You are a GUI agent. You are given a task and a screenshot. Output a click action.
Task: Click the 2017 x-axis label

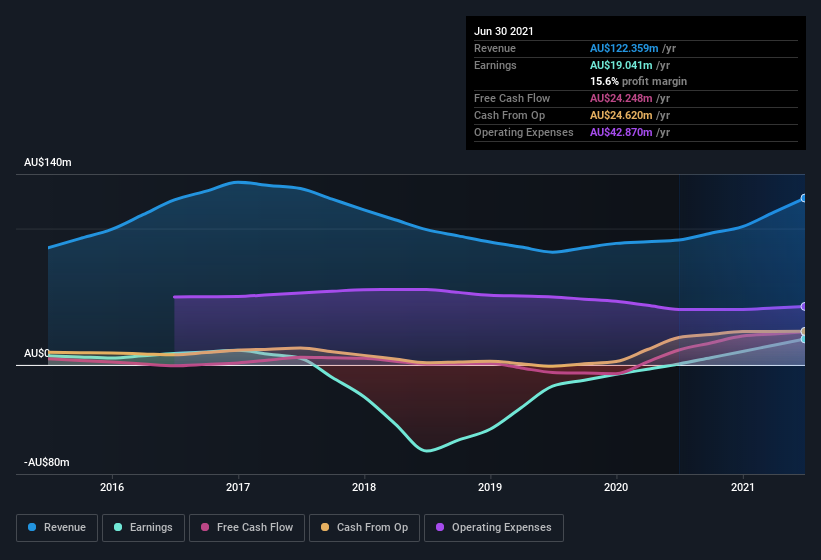coord(238,487)
